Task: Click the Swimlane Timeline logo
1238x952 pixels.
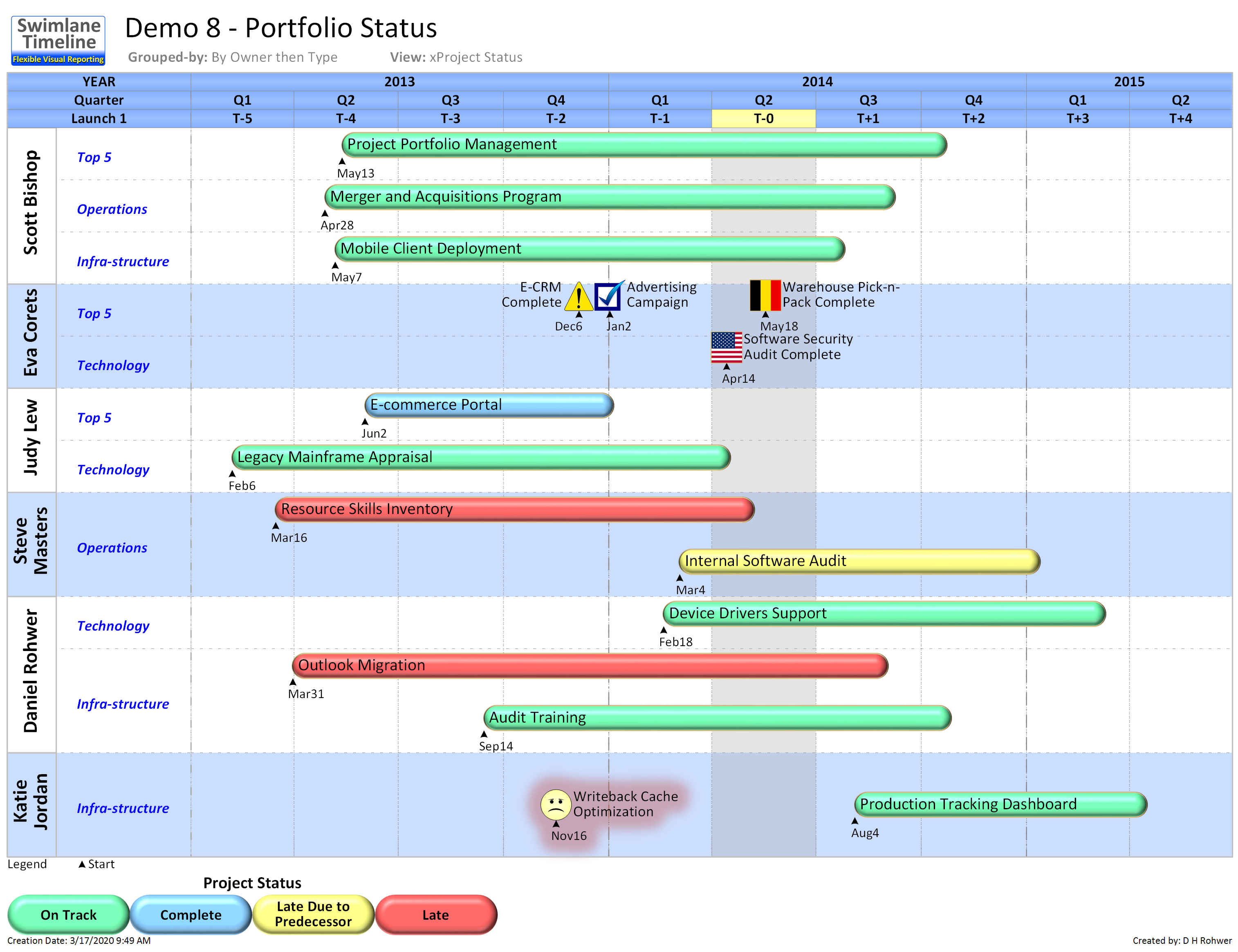Action: tap(58, 40)
